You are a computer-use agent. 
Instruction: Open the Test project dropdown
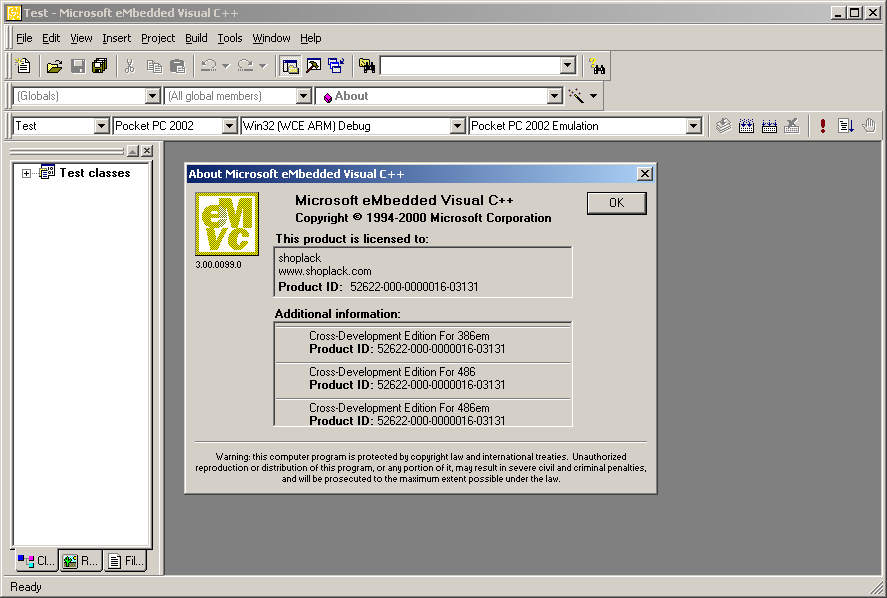[101, 126]
